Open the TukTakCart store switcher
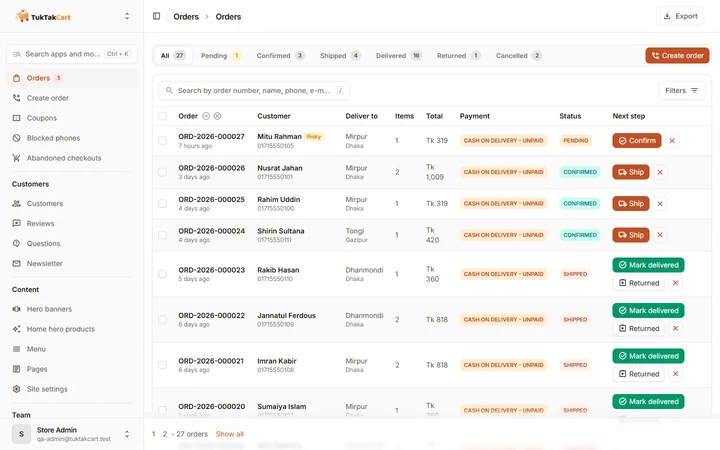 (127, 16)
